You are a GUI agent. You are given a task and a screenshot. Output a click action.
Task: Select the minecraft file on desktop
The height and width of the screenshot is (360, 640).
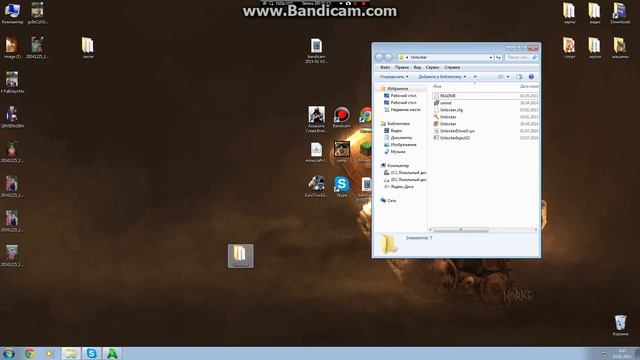pyautogui.click(x=316, y=152)
